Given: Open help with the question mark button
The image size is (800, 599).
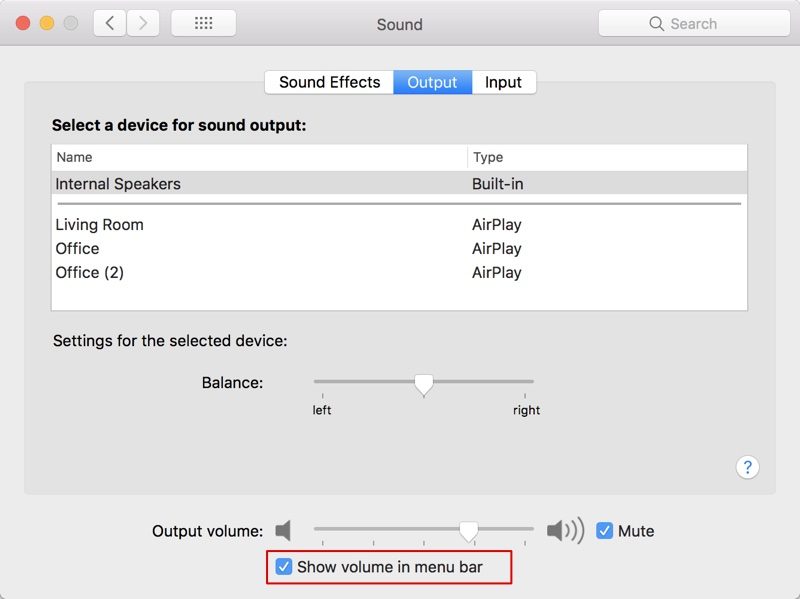Looking at the screenshot, I should click(x=748, y=467).
